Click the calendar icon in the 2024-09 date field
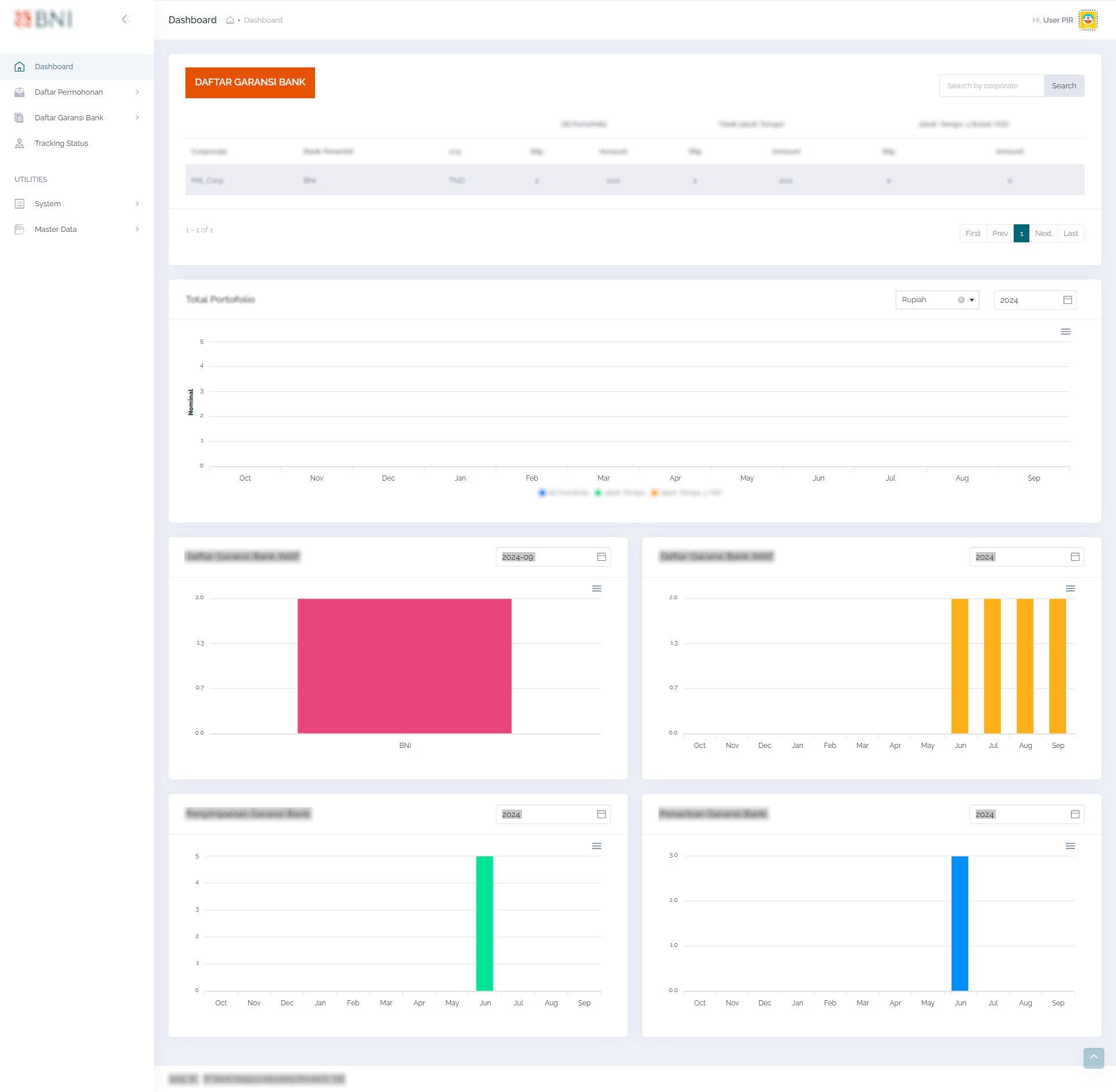This screenshot has height=1092, width=1116. coord(602,557)
